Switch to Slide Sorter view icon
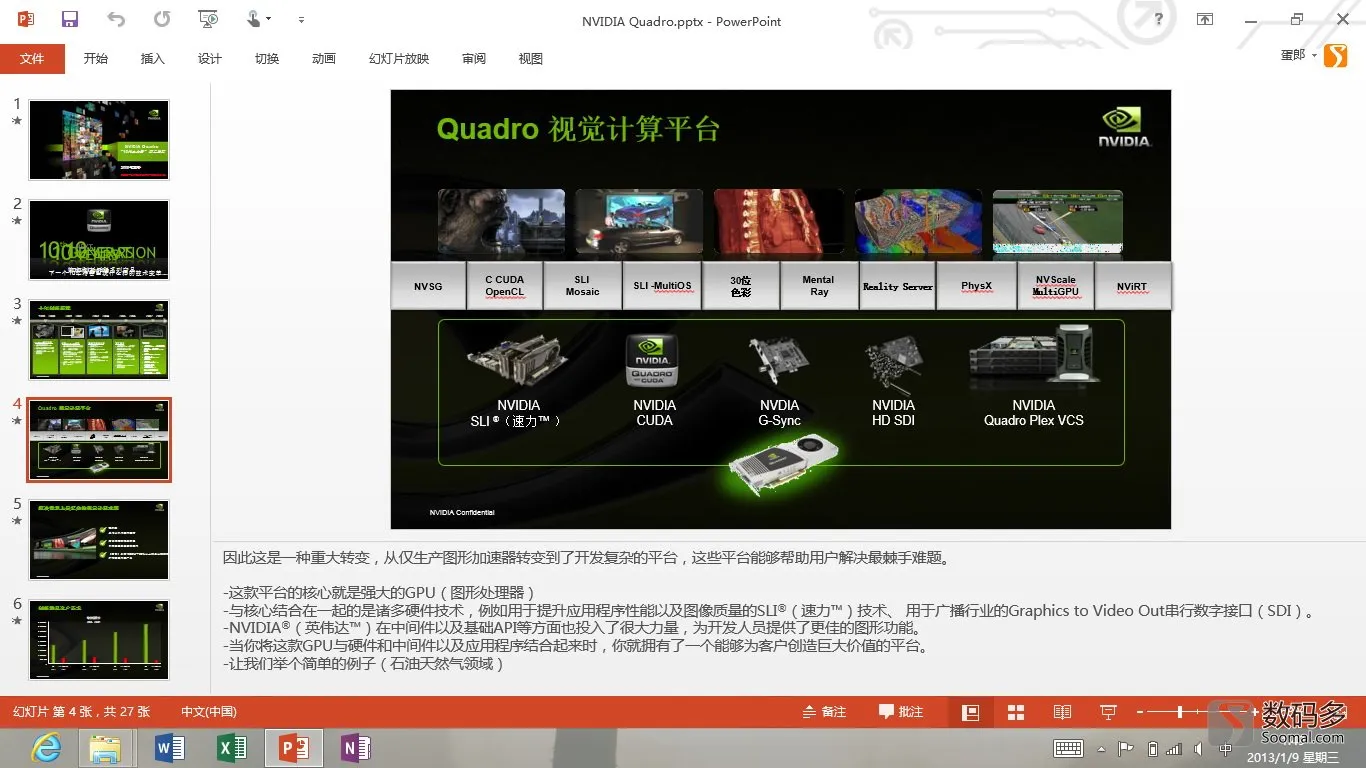The width and height of the screenshot is (1366, 768). [1016, 712]
